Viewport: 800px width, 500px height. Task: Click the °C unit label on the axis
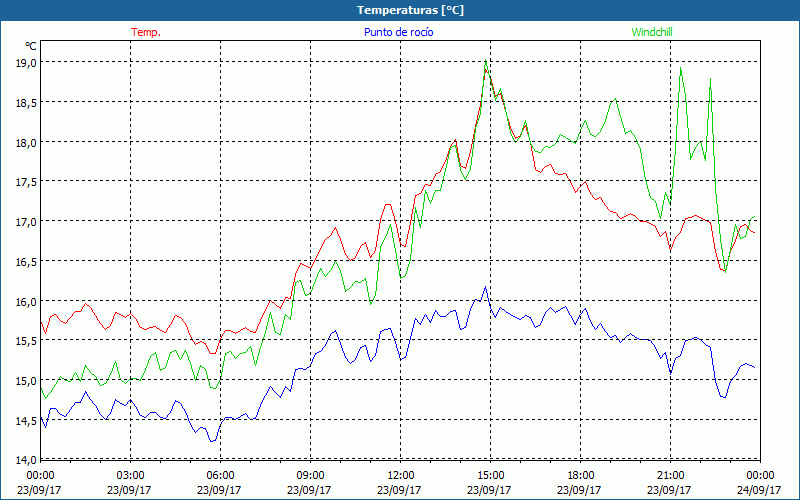pos(31,46)
